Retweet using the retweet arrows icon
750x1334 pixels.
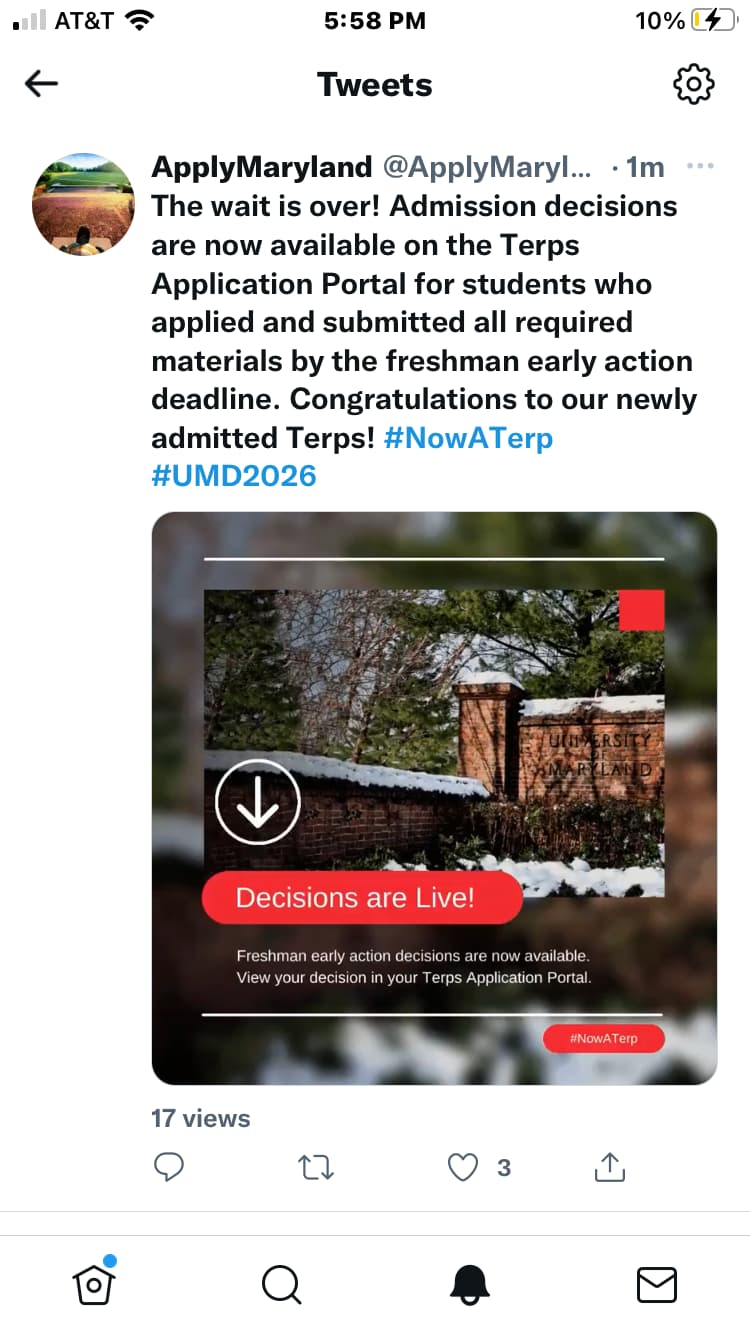tap(316, 1167)
